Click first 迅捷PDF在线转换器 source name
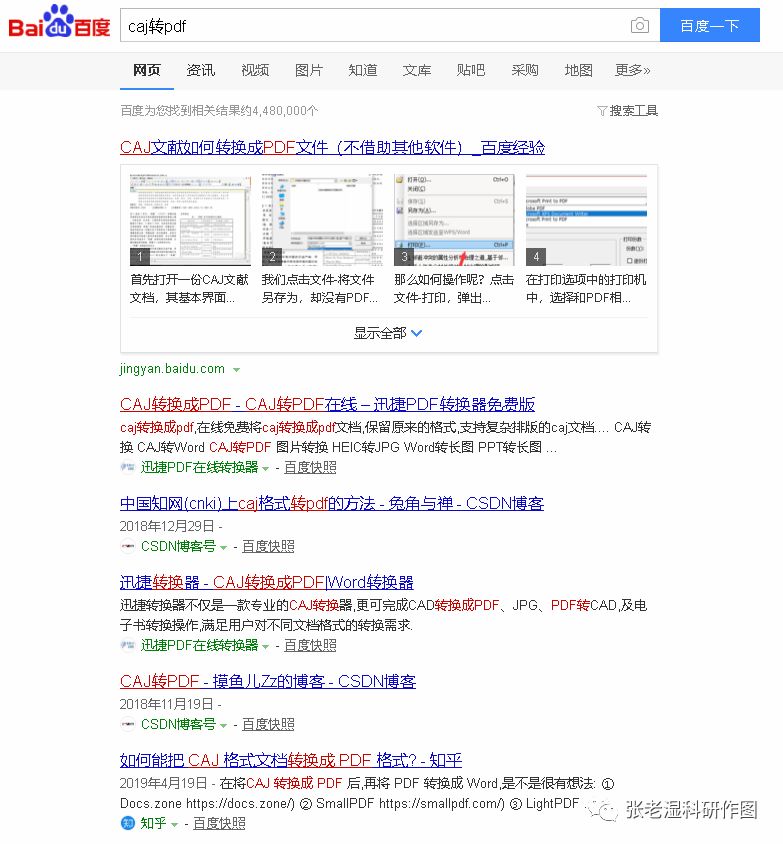The image size is (783, 844). [x=200, y=467]
